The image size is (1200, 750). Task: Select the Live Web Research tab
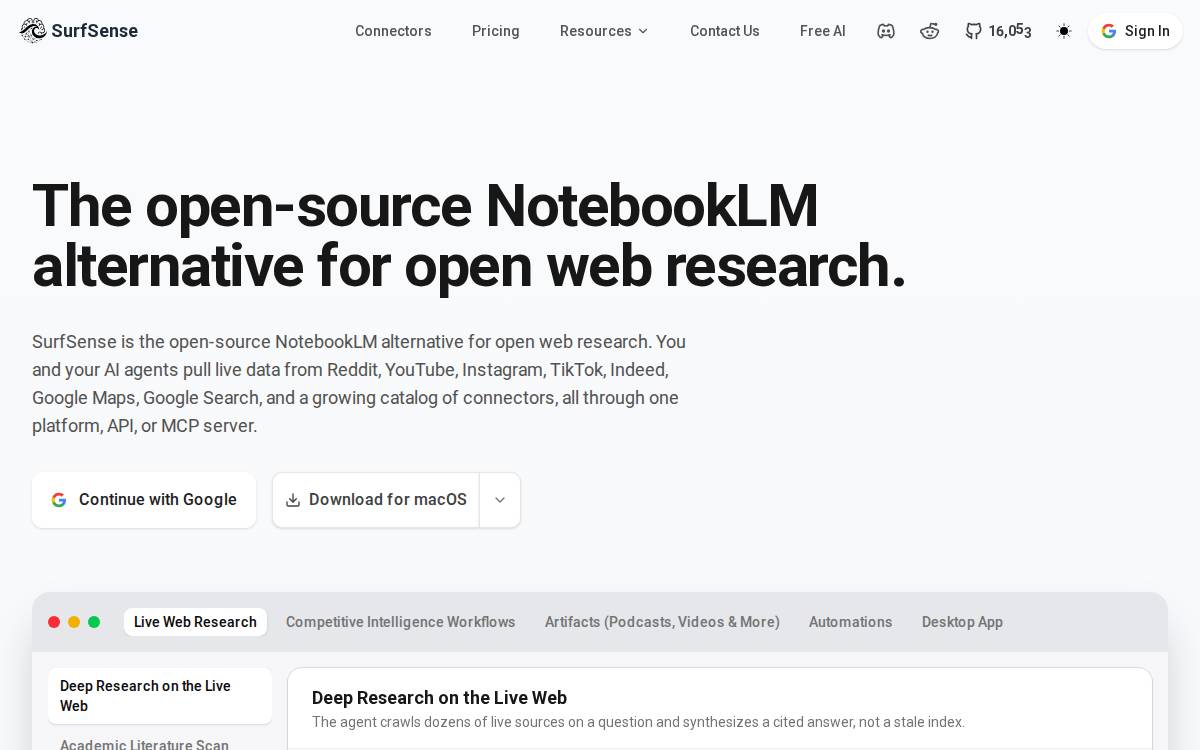195,622
